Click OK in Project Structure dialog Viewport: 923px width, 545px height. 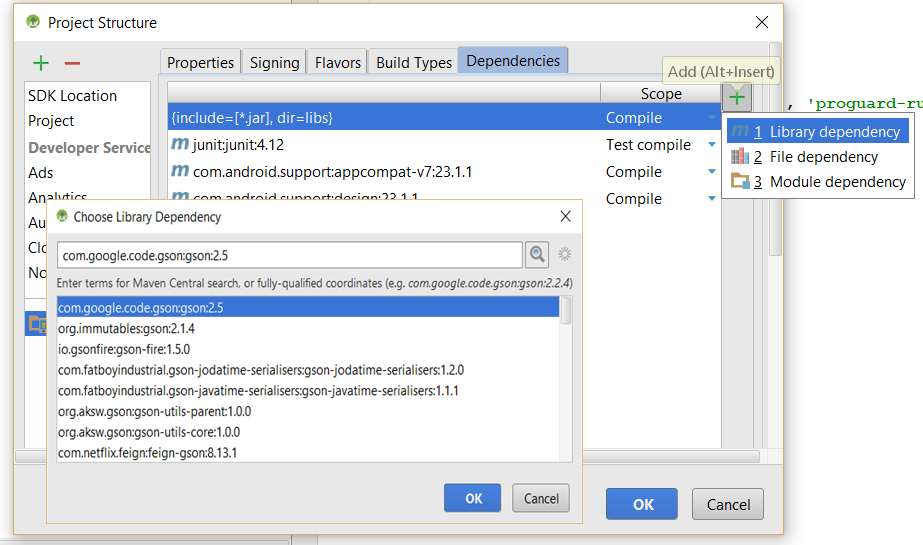[642, 504]
